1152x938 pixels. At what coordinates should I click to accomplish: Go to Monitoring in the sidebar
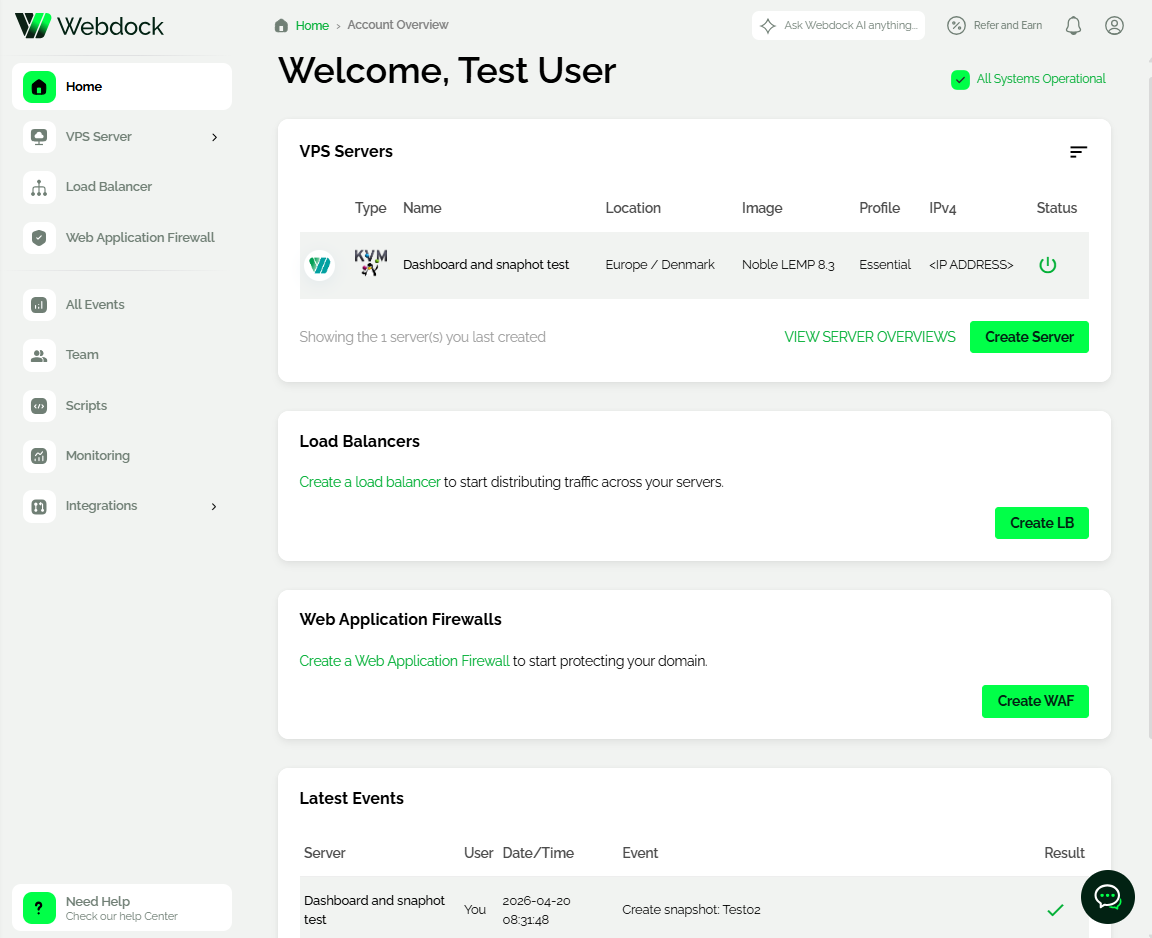97,456
